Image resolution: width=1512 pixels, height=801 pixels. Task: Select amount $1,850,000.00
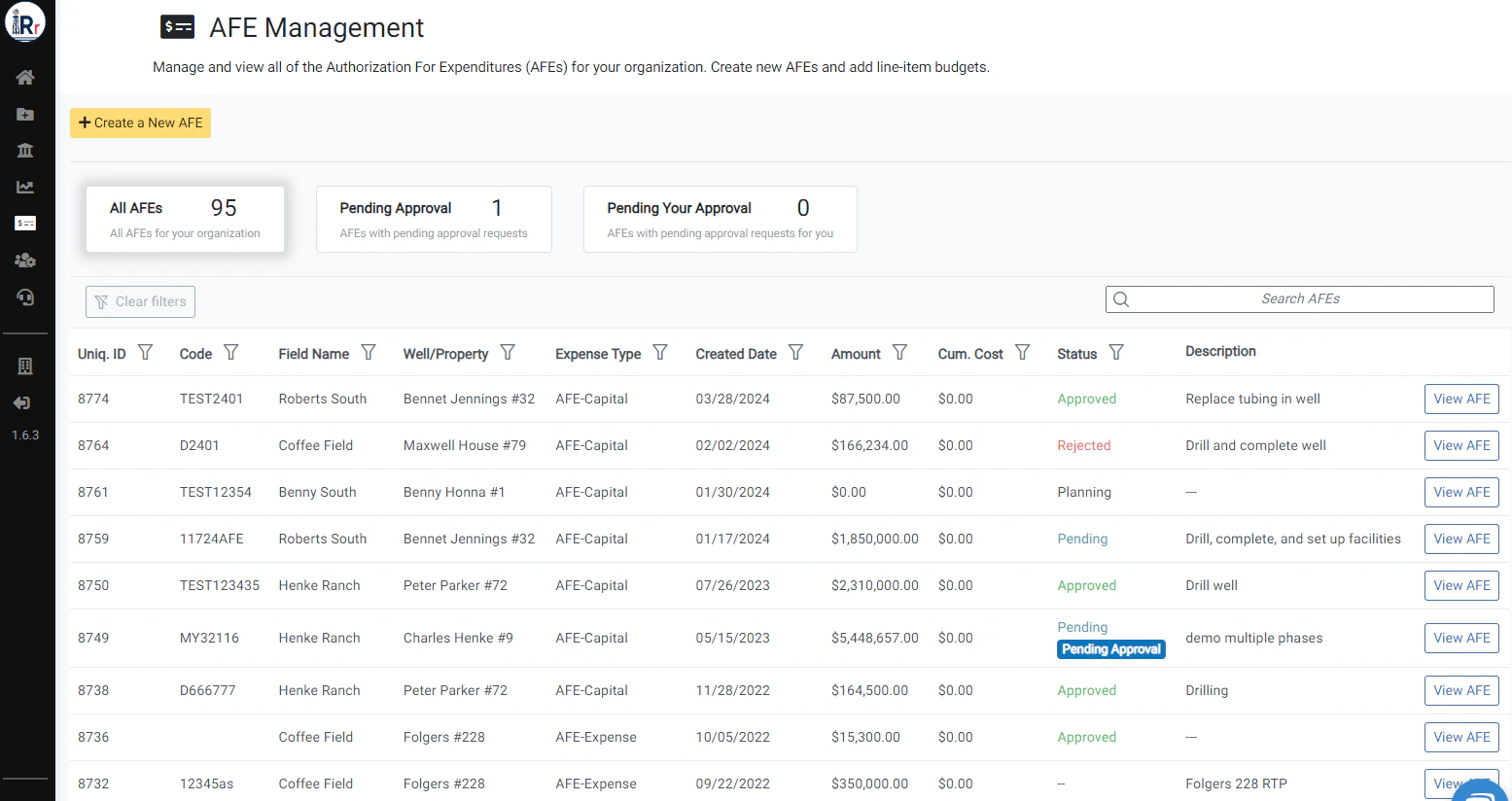click(x=875, y=539)
